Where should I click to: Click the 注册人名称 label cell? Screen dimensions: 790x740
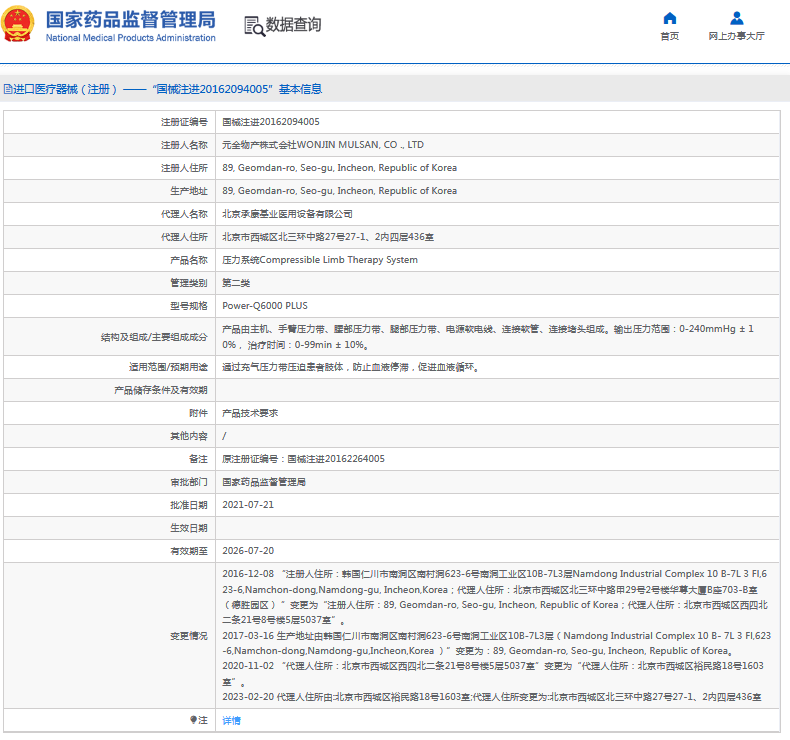109,145
